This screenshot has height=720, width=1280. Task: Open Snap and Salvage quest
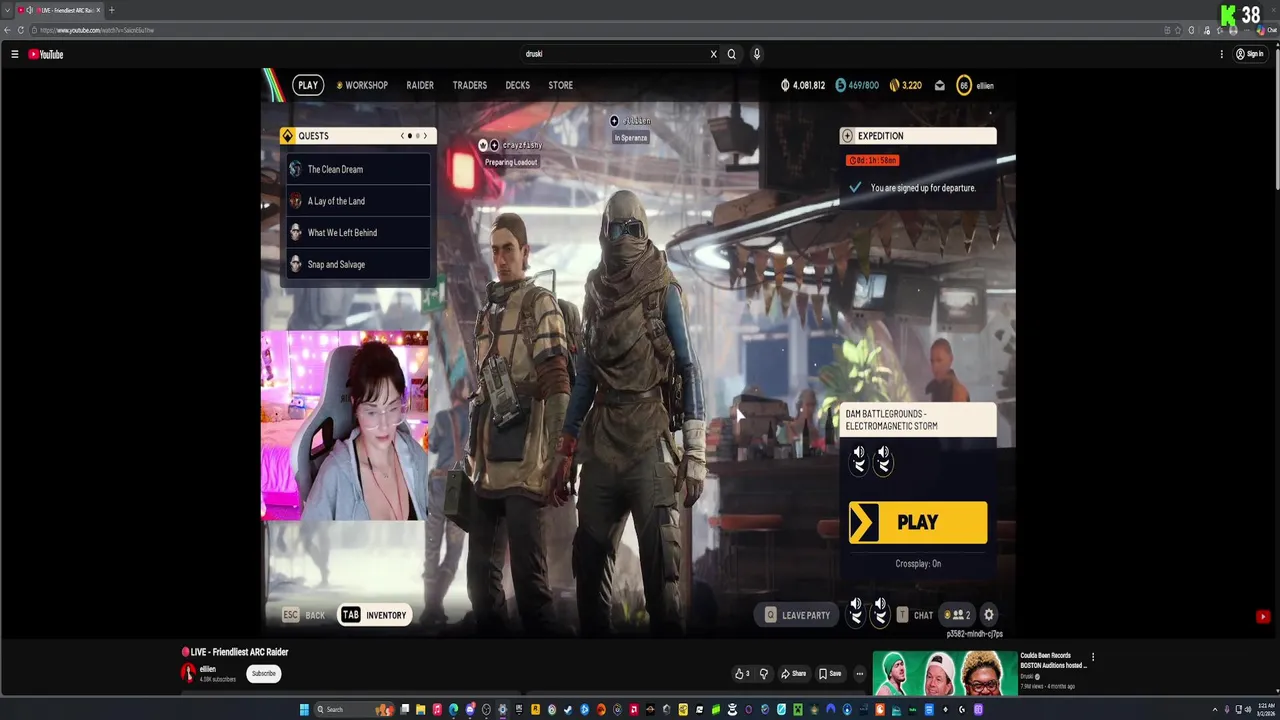[358, 264]
